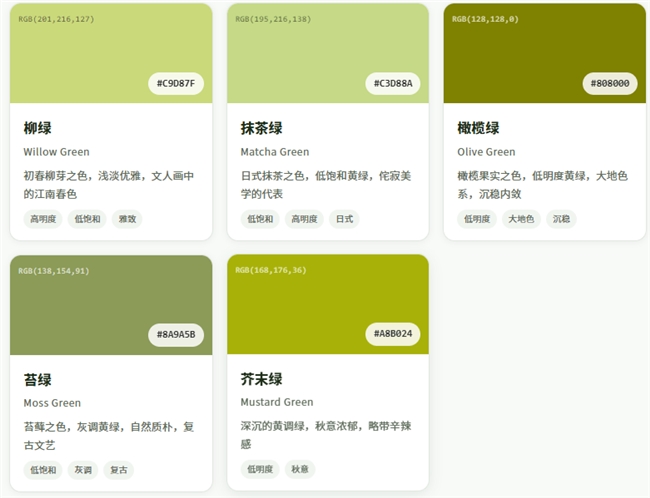This screenshot has width=650, height=498.
Task: Click the 柳绿 description text
Action: coord(109,185)
